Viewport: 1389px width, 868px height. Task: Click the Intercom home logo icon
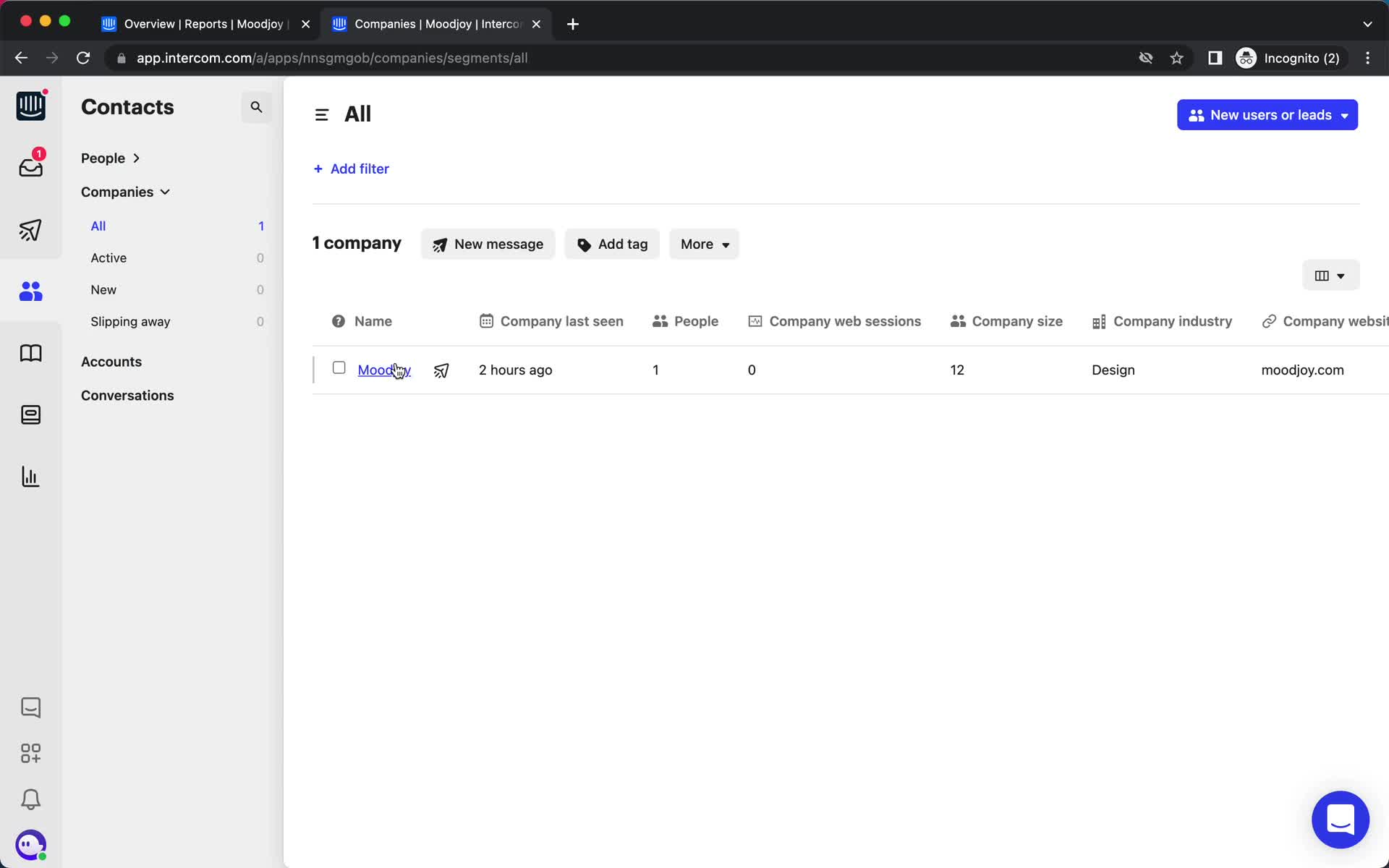[30, 105]
